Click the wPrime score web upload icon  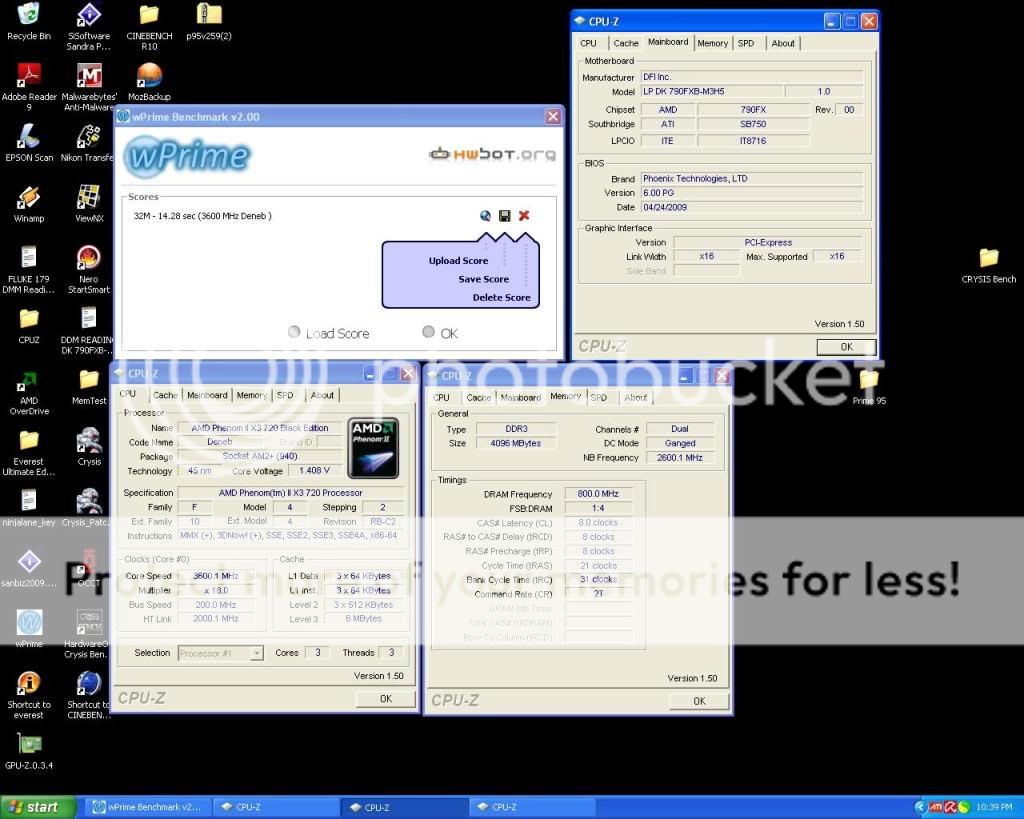[x=485, y=216]
